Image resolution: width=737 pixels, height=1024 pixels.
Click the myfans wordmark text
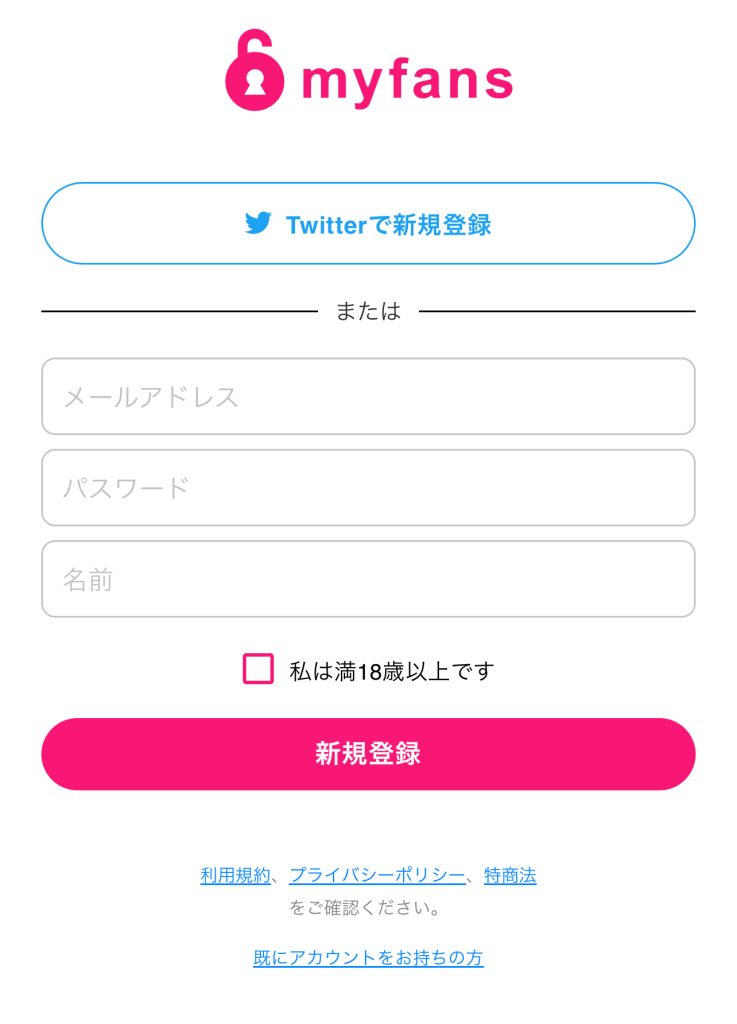(407, 80)
